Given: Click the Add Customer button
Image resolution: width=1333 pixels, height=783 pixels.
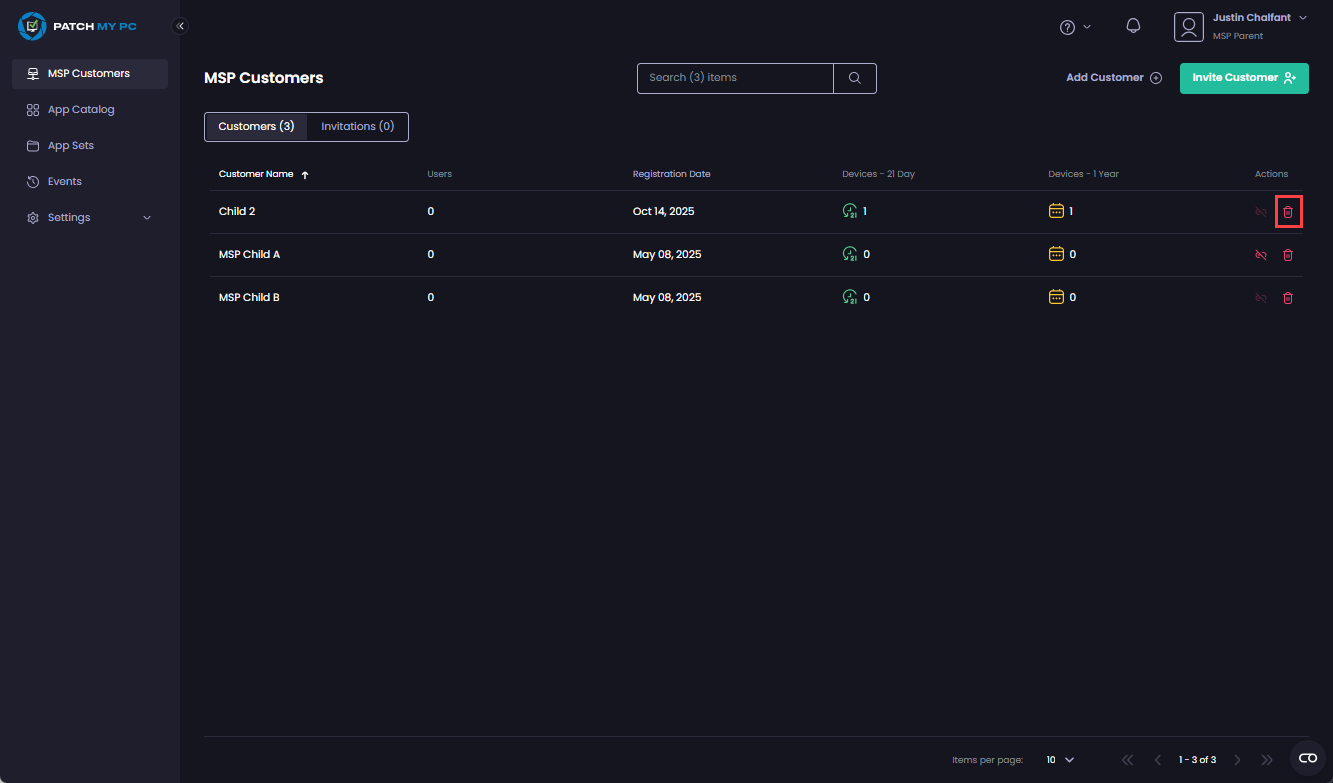Looking at the screenshot, I should [x=1113, y=78].
